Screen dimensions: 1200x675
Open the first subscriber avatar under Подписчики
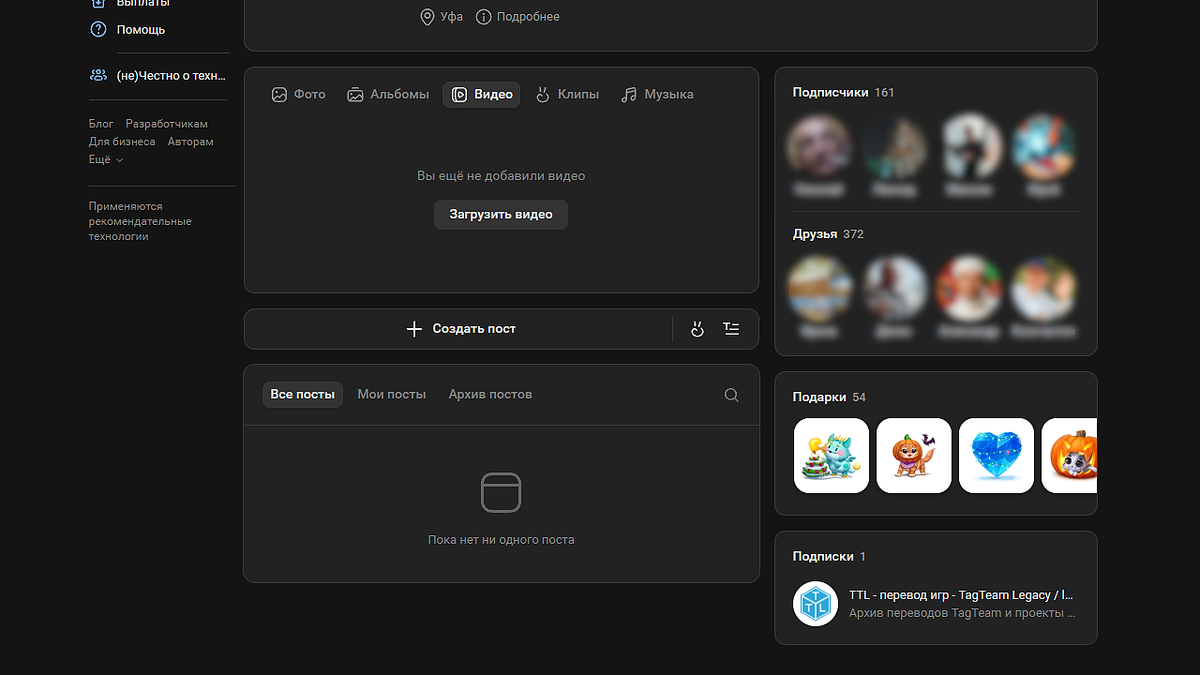[x=819, y=146]
